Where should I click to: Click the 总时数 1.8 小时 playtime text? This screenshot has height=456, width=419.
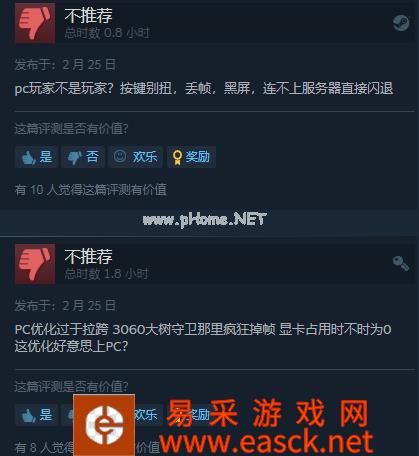[106, 274]
